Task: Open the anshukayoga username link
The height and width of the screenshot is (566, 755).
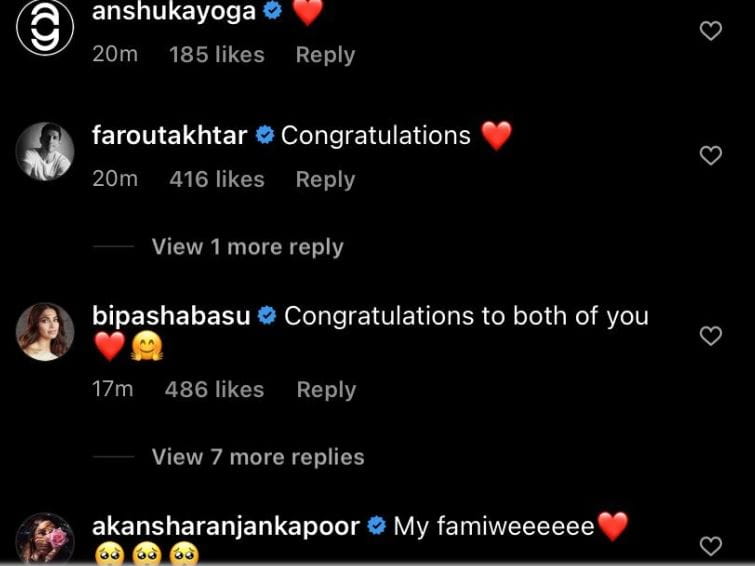Action: [174, 11]
